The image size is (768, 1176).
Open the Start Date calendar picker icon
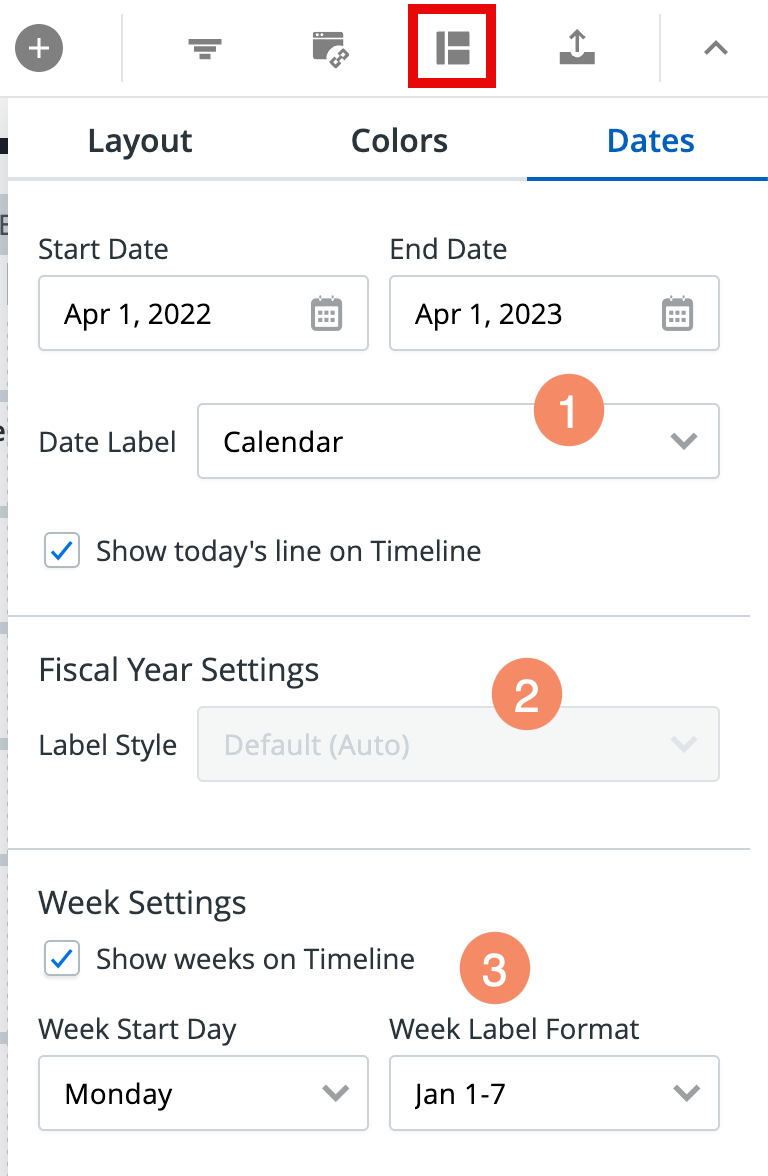[x=327, y=313]
